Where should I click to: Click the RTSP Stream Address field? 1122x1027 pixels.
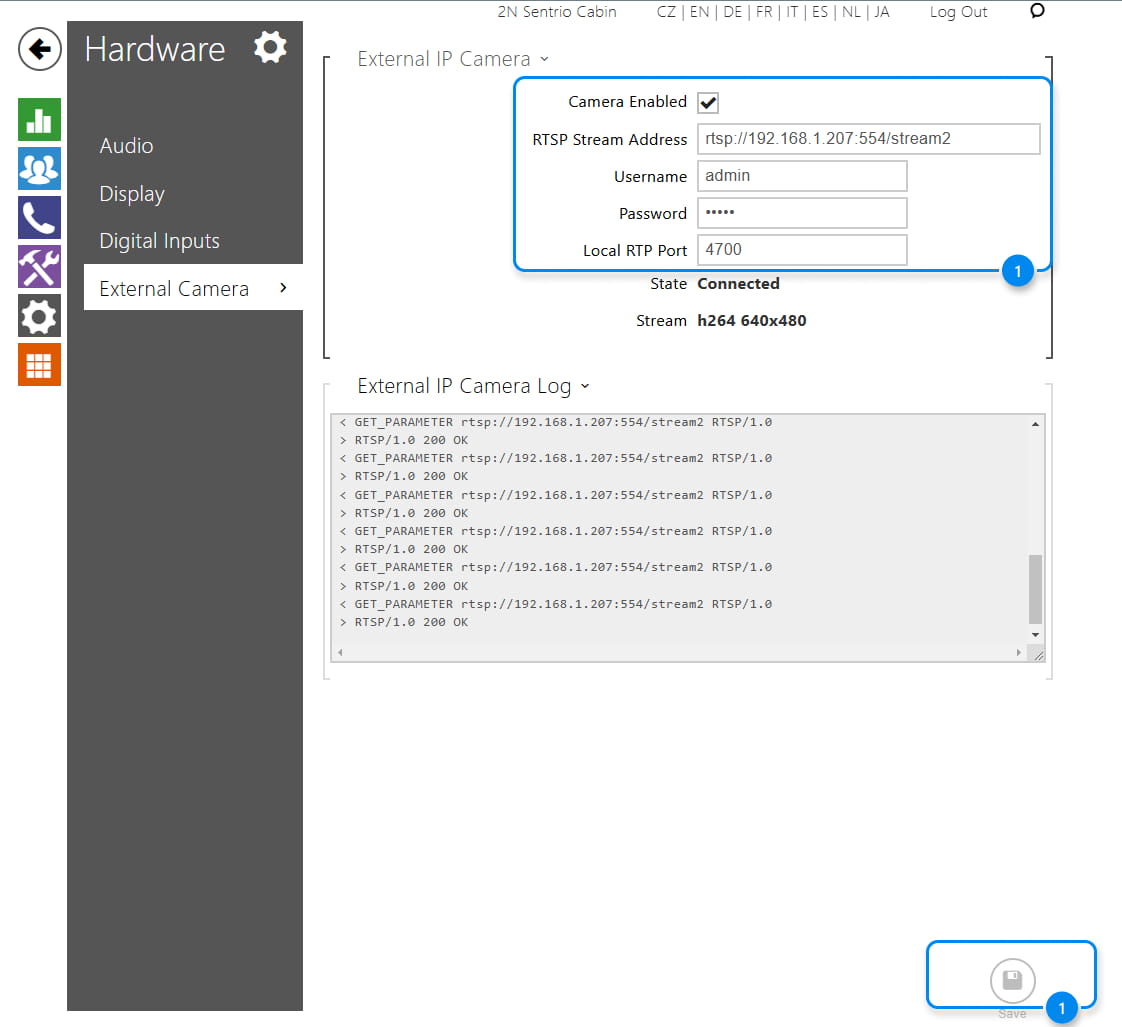coord(869,139)
